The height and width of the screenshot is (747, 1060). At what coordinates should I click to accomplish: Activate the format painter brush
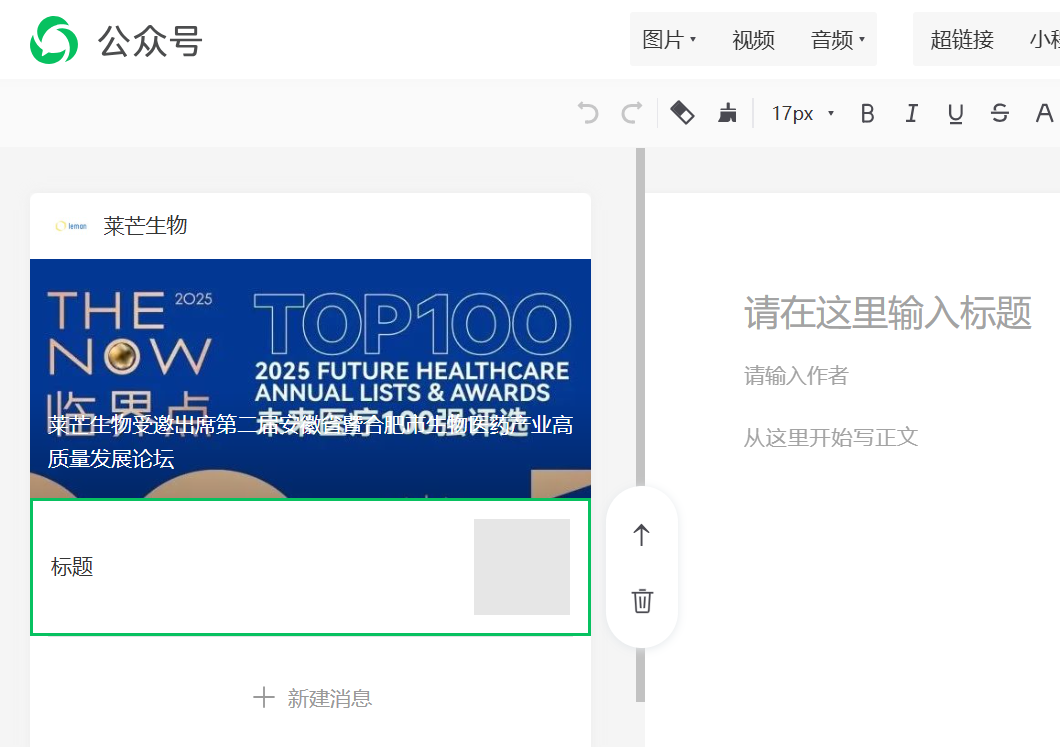[x=727, y=113]
